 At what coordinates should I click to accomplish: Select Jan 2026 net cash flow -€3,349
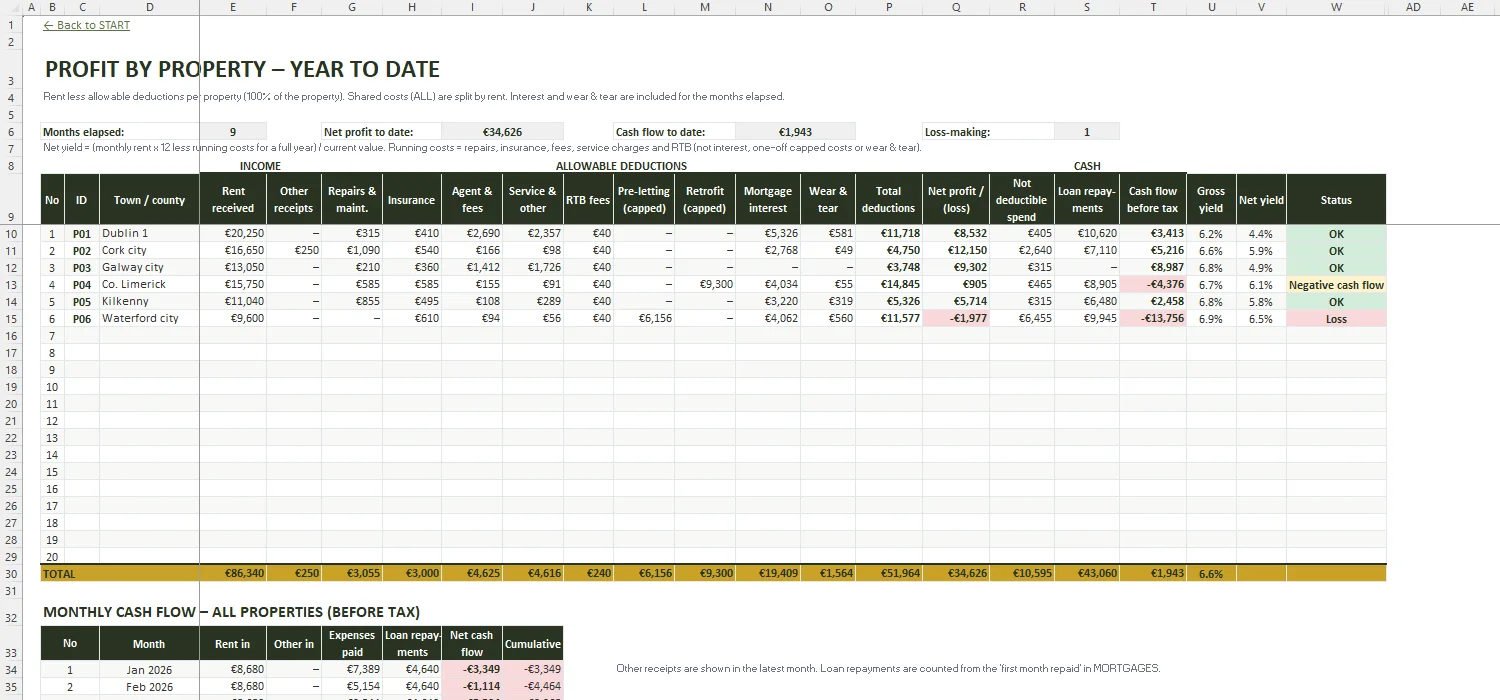[472, 670]
